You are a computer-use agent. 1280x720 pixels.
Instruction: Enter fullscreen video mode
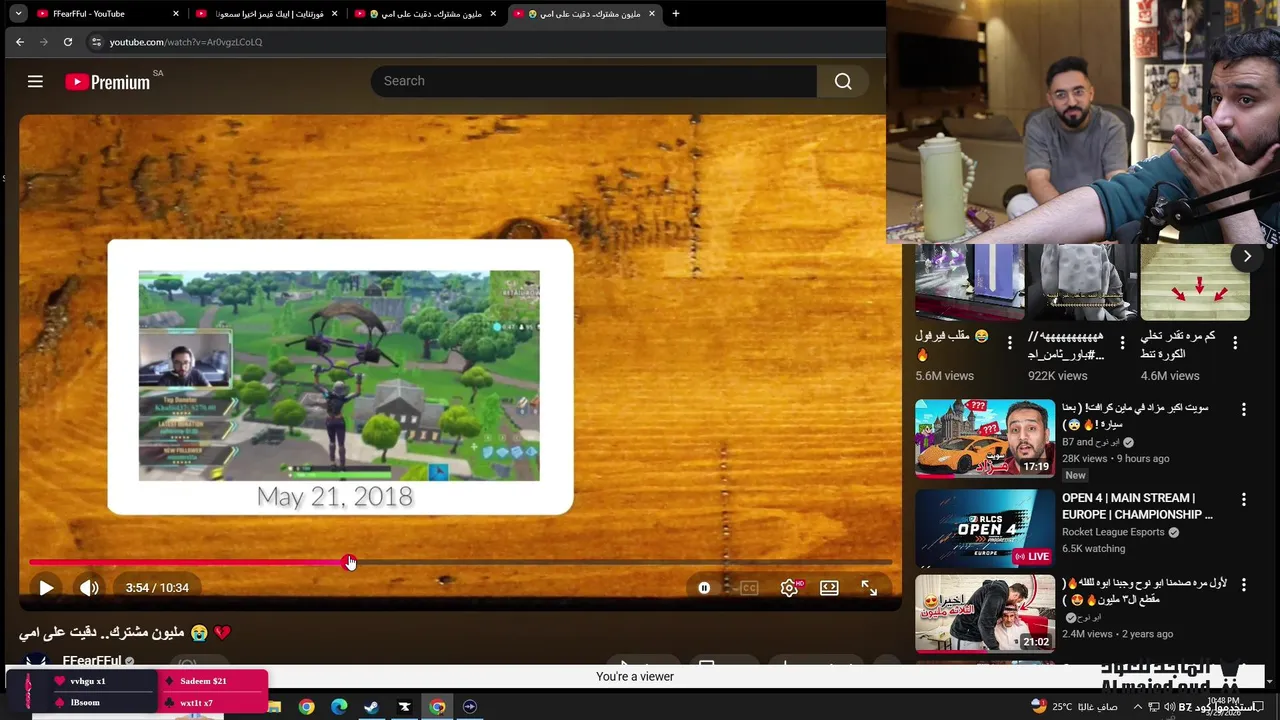pyautogui.click(x=869, y=588)
